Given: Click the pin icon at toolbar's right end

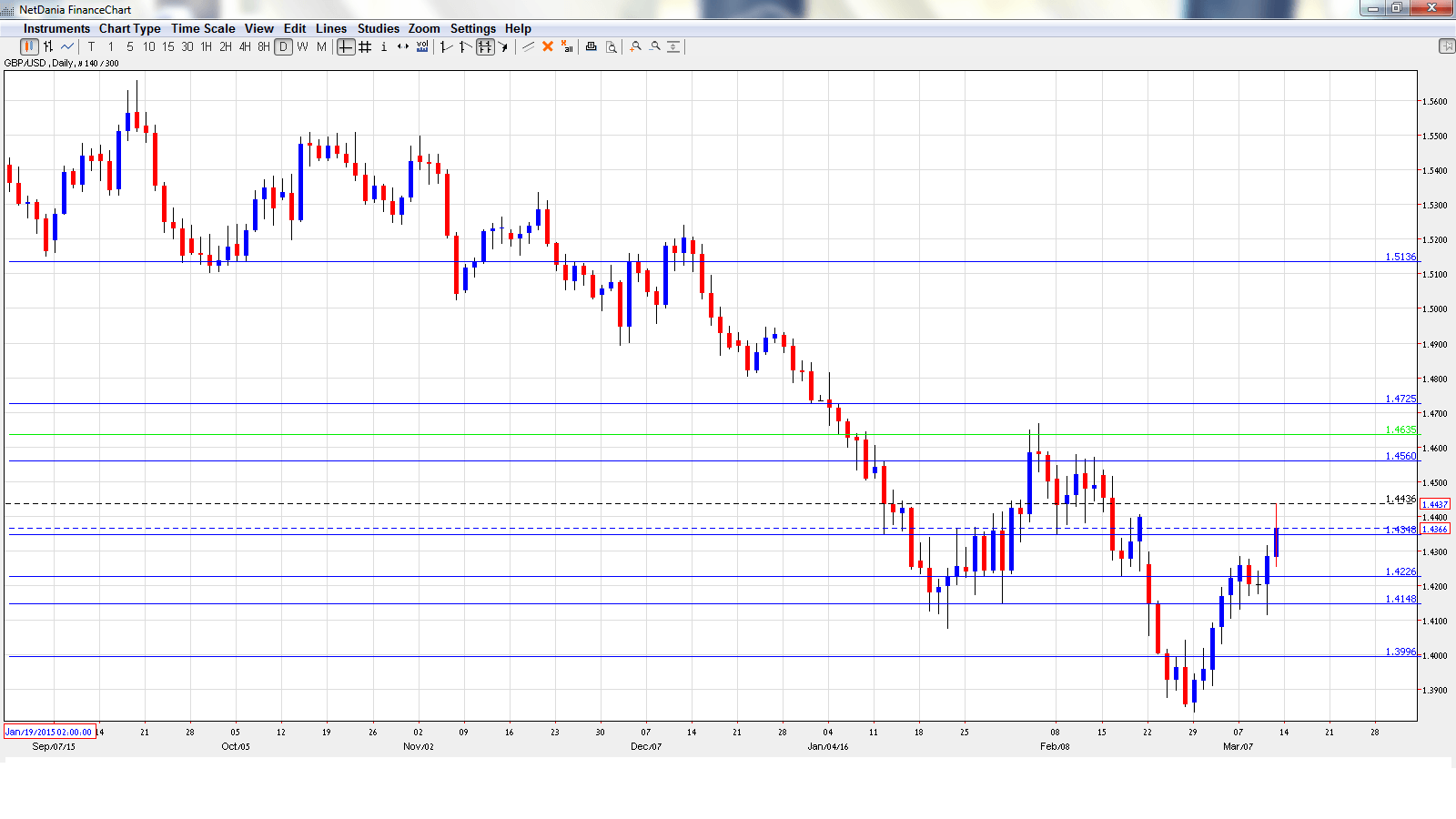Looking at the screenshot, I should pyautogui.click(x=1446, y=46).
